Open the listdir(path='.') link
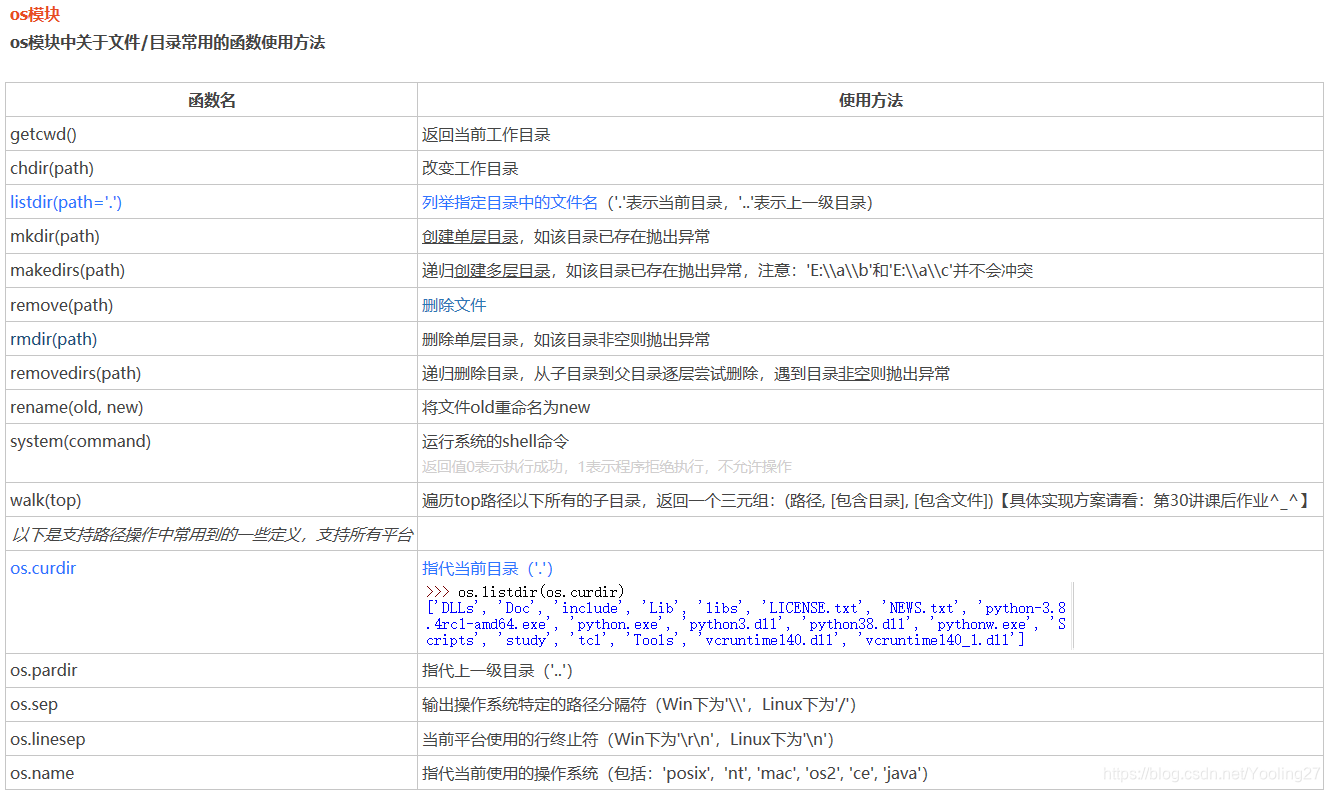This screenshot has width=1330, height=792. click(66, 202)
